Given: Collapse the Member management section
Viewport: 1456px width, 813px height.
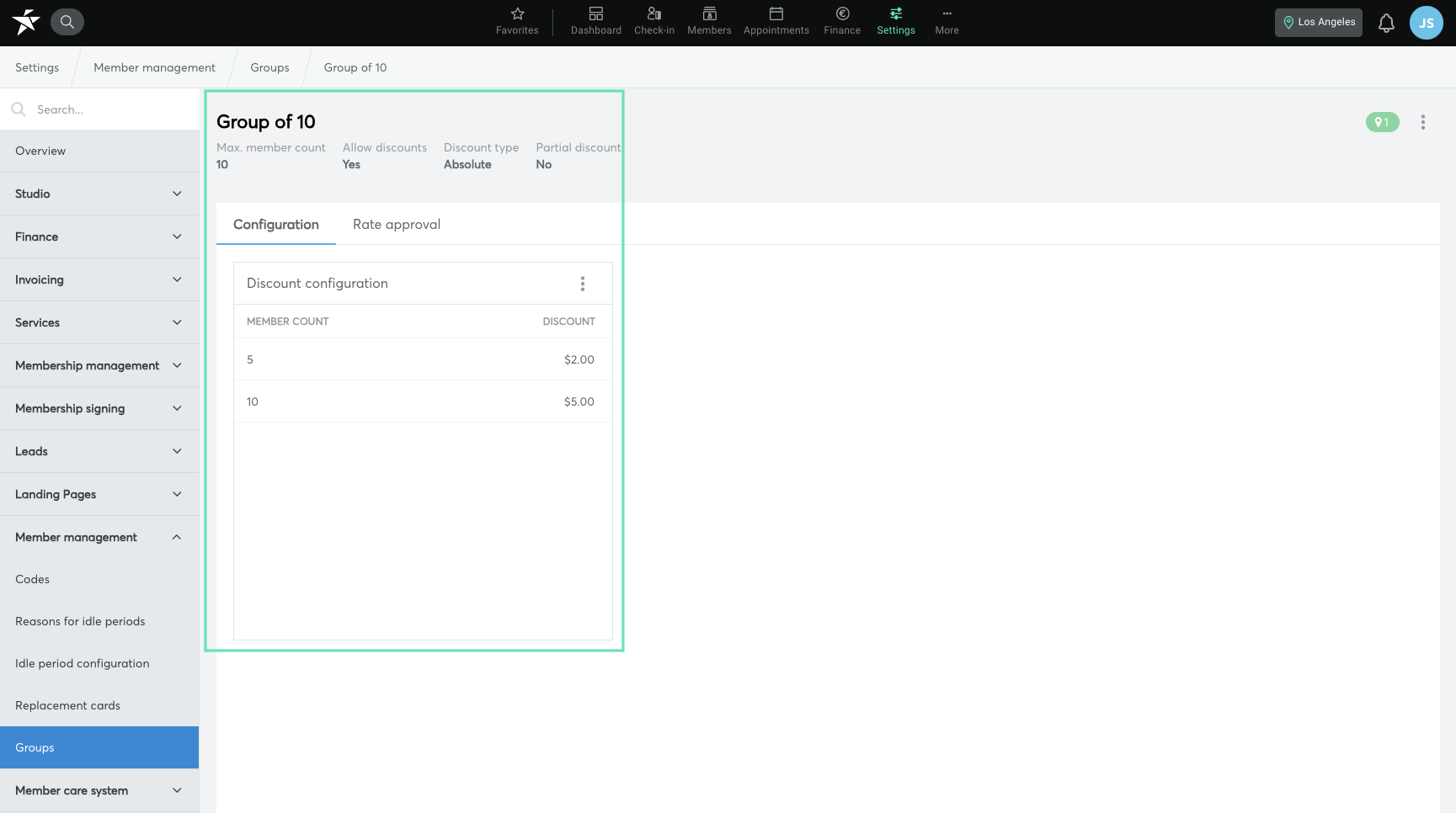Looking at the screenshot, I should (99, 537).
